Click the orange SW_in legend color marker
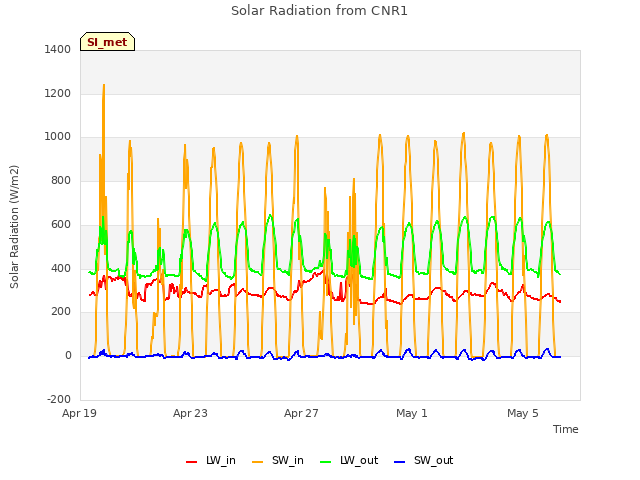Viewport: 640px width, 480px height. pos(258,462)
